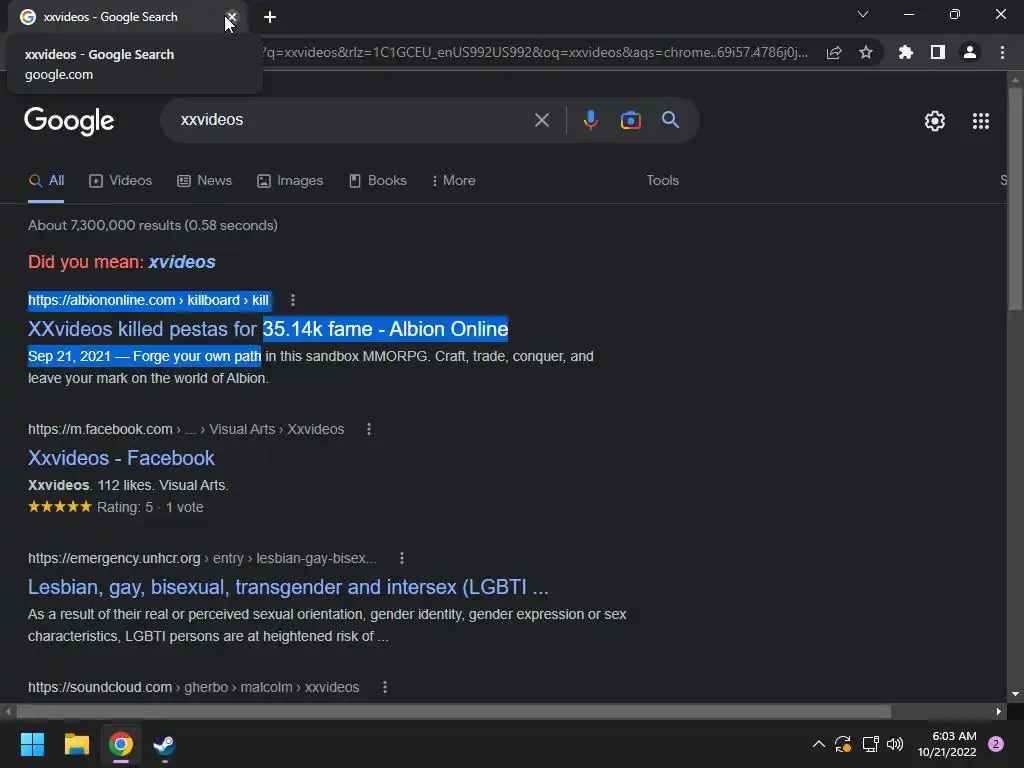
Task: Switch to the News tab
Action: [x=204, y=181]
